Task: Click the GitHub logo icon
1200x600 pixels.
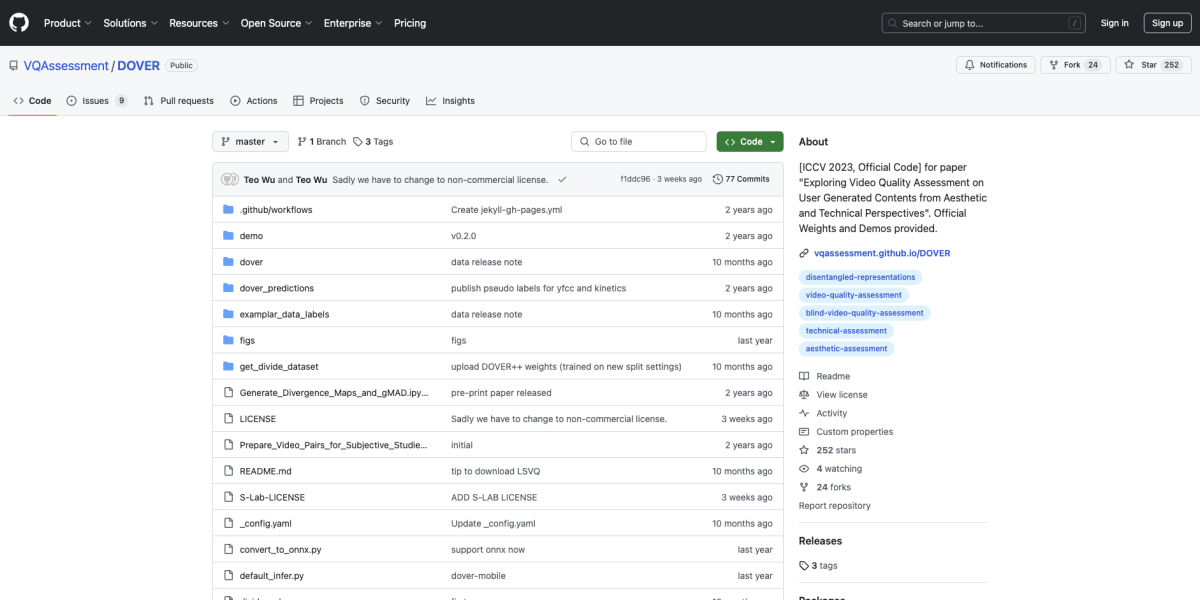Action: (19, 23)
